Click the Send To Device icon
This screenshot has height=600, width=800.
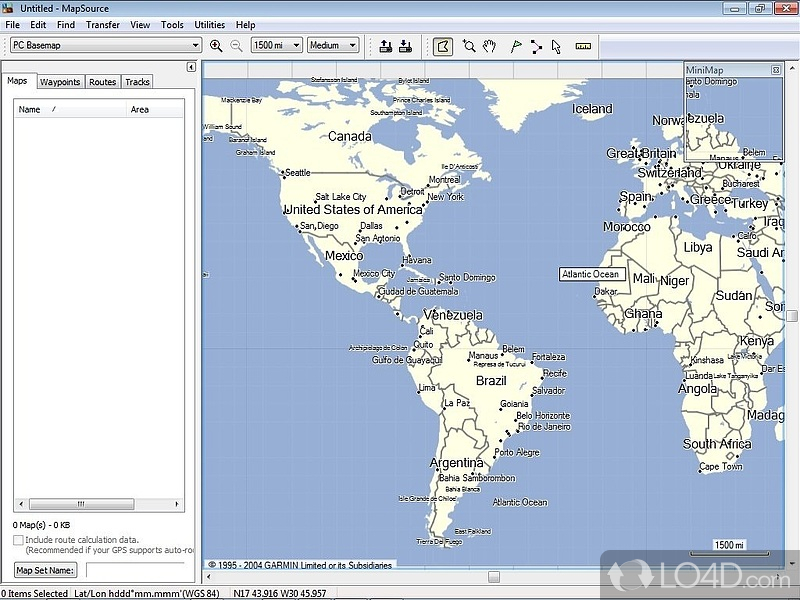[386, 45]
